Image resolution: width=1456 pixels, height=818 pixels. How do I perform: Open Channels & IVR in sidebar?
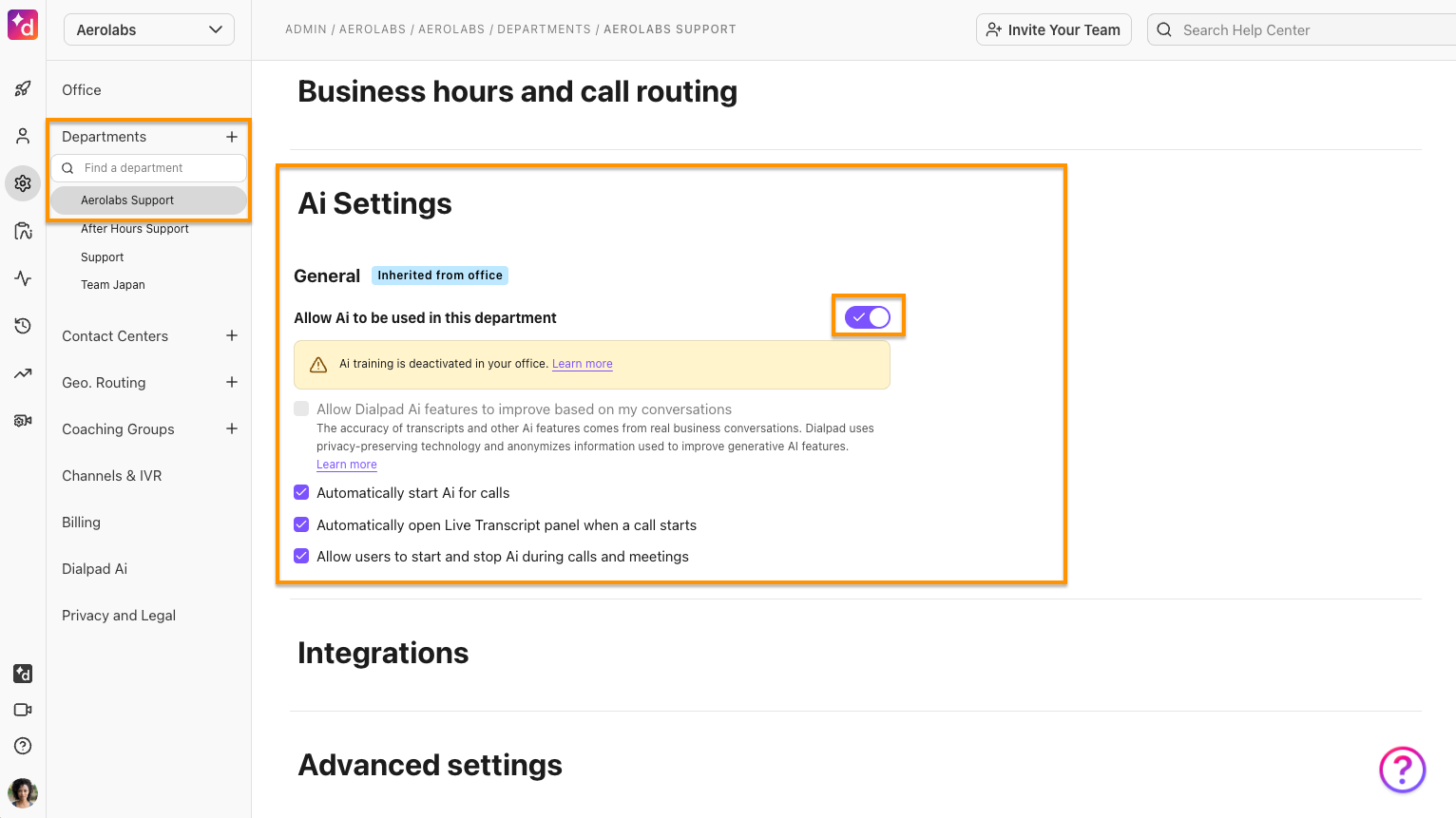pos(112,475)
